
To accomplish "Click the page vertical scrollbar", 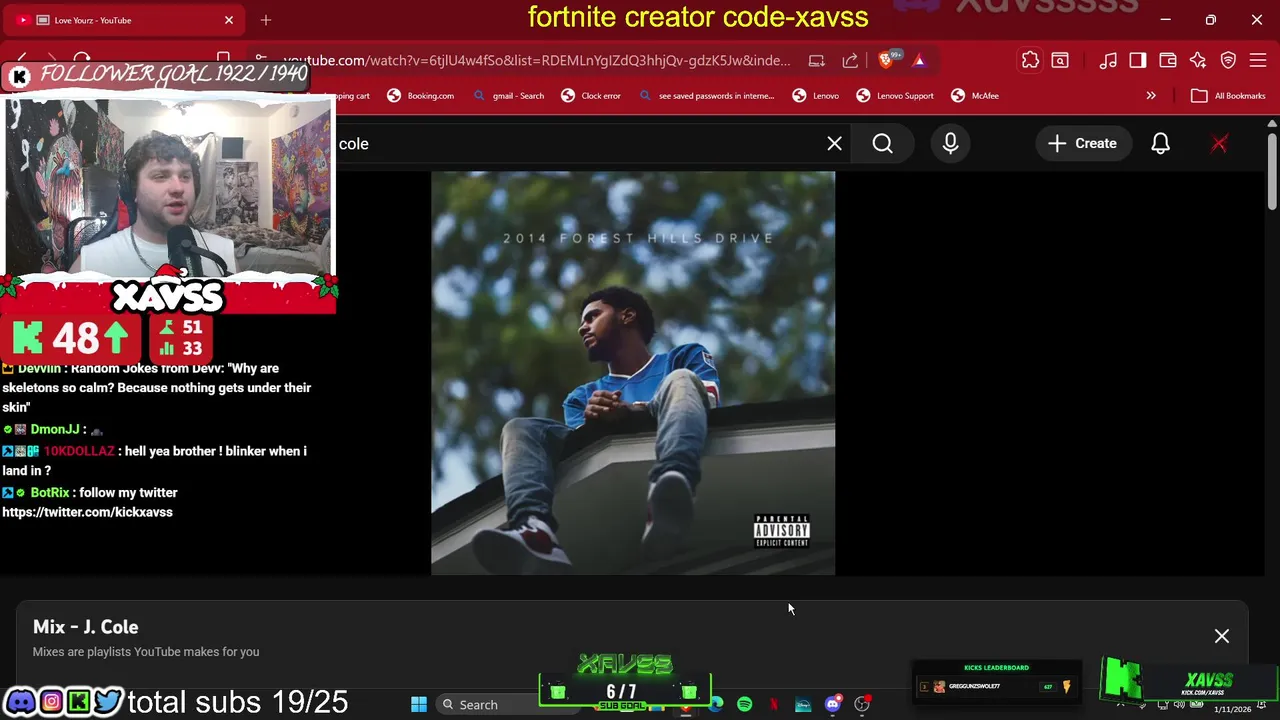I will click(1272, 170).
